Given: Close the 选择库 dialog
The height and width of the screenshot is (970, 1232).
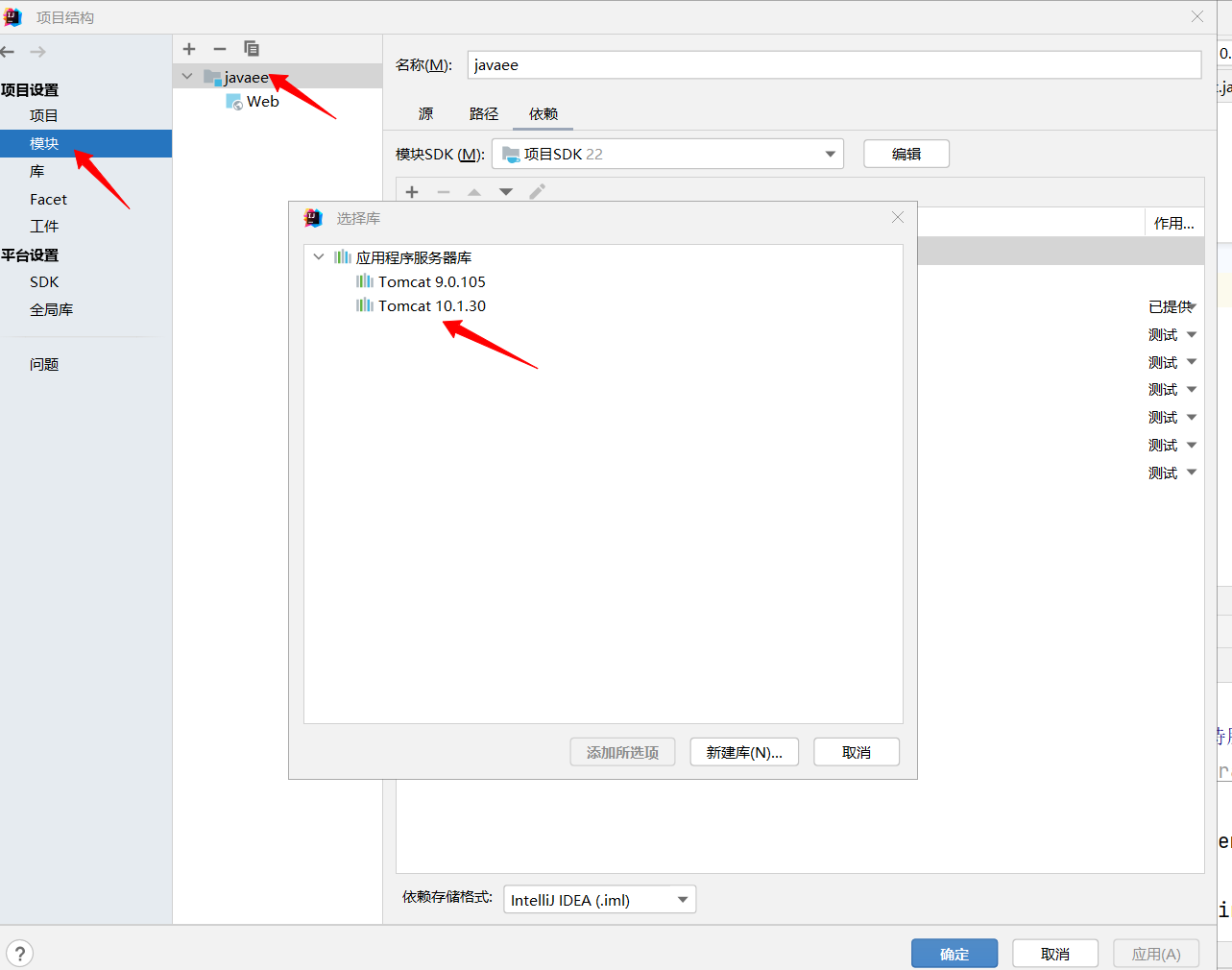Looking at the screenshot, I should pos(898,218).
